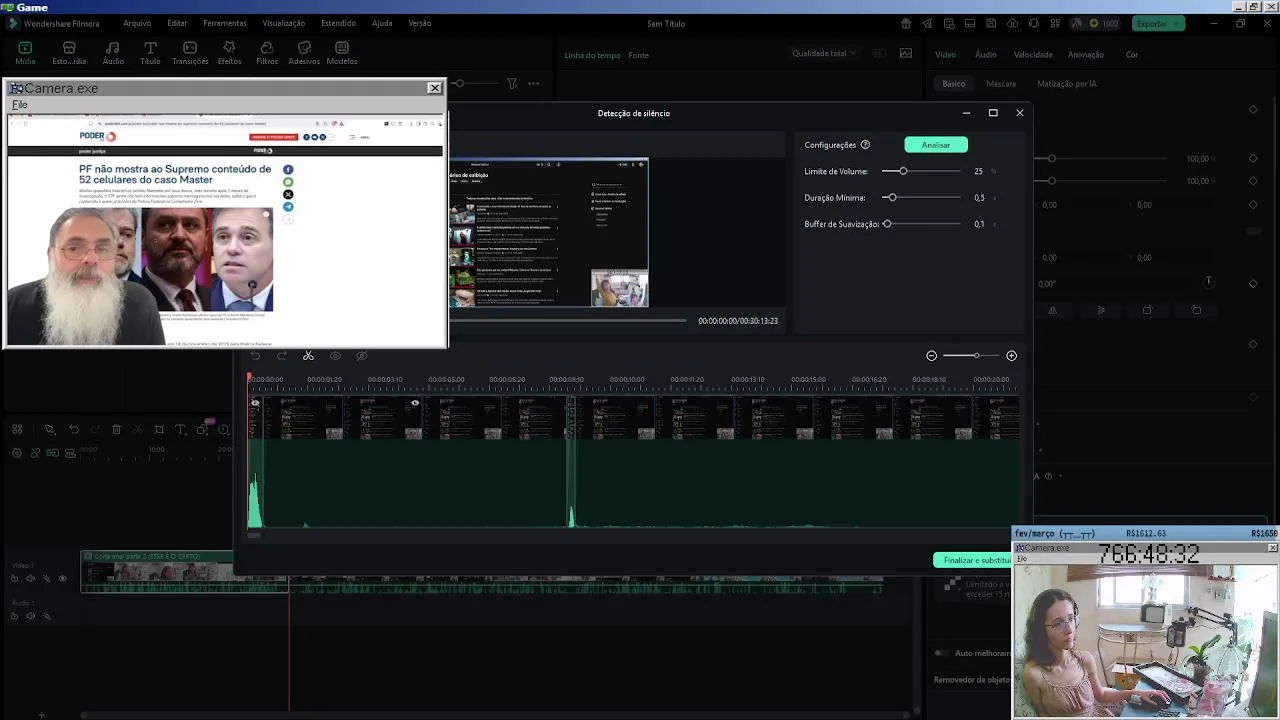Click the headset support icon in header
The width and height of the screenshot is (1280, 720).
pyautogui.click(x=1033, y=23)
